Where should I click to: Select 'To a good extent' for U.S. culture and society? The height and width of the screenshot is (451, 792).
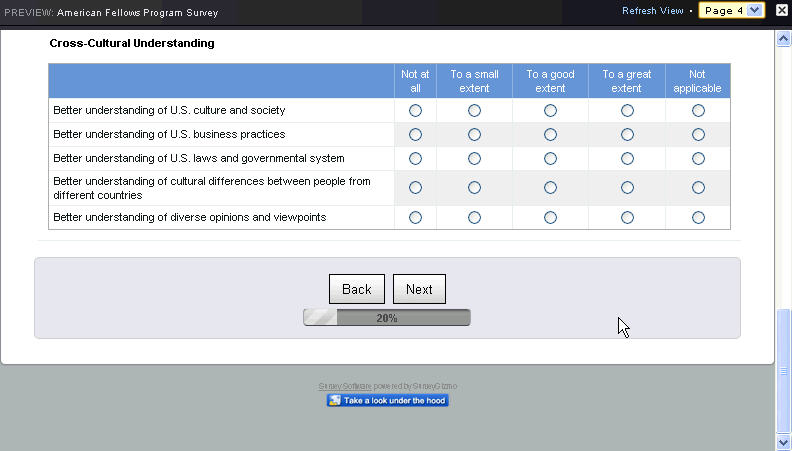pos(551,111)
